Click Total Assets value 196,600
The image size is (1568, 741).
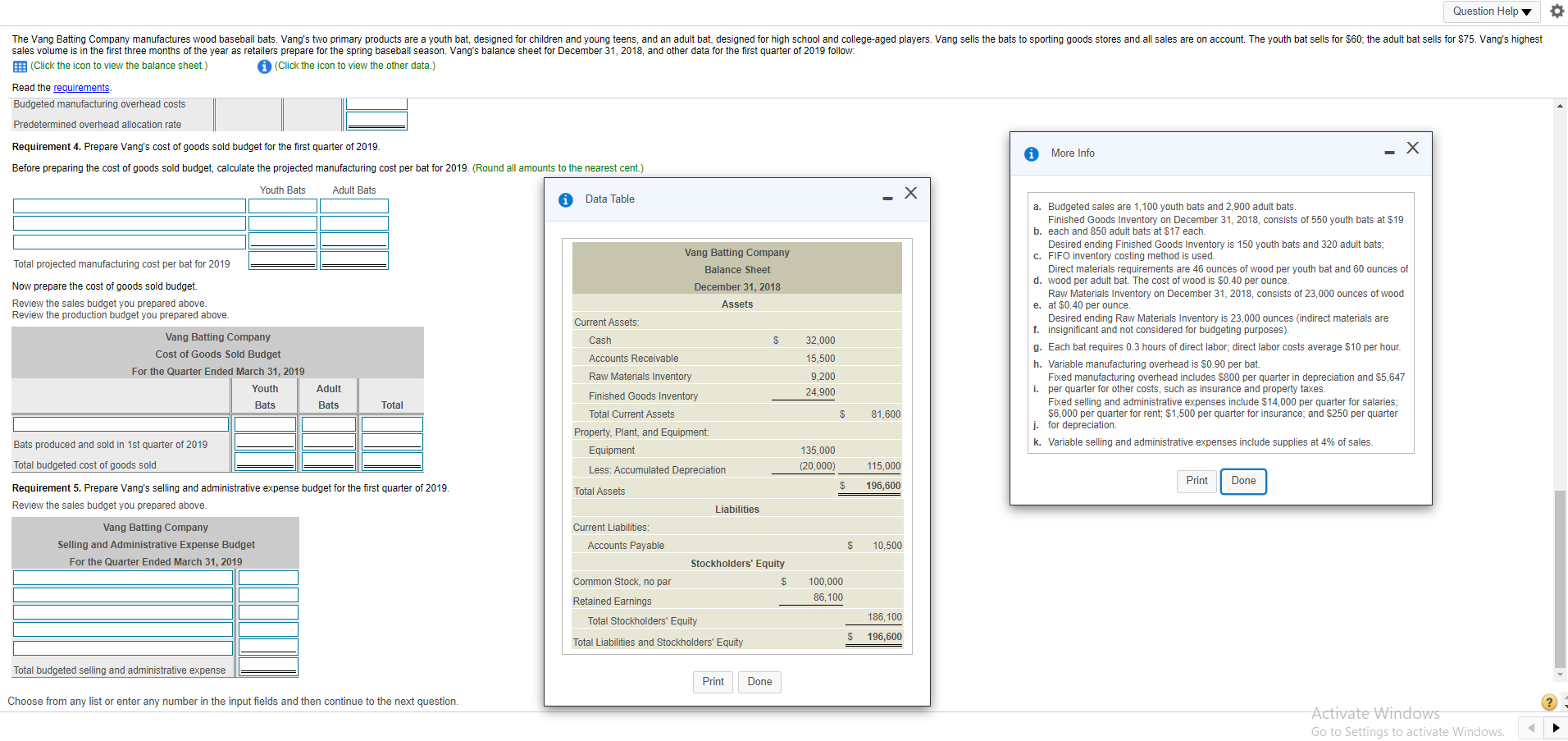click(x=883, y=486)
